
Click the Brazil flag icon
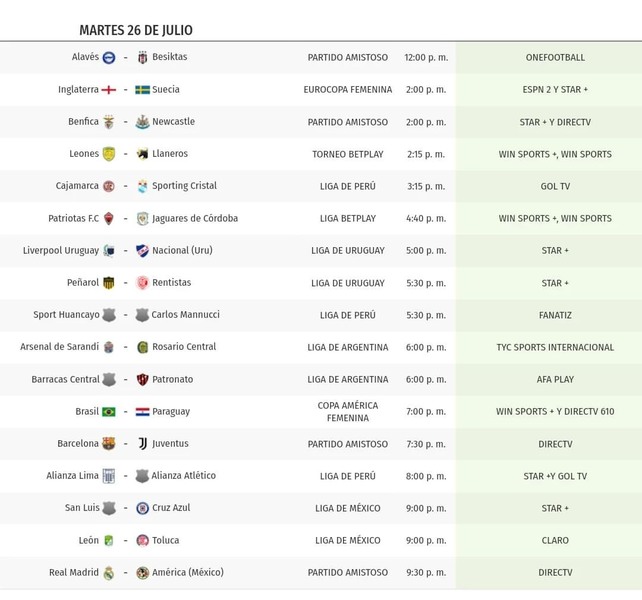coord(109,412)
